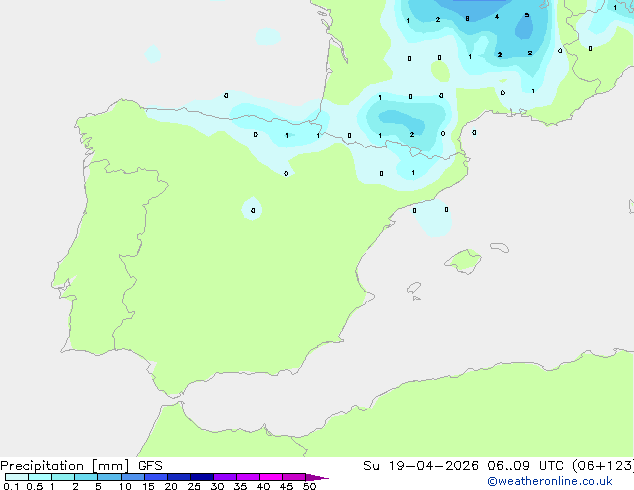Click the 10–15 mm legend color swatch

click(x=133, y=477)
